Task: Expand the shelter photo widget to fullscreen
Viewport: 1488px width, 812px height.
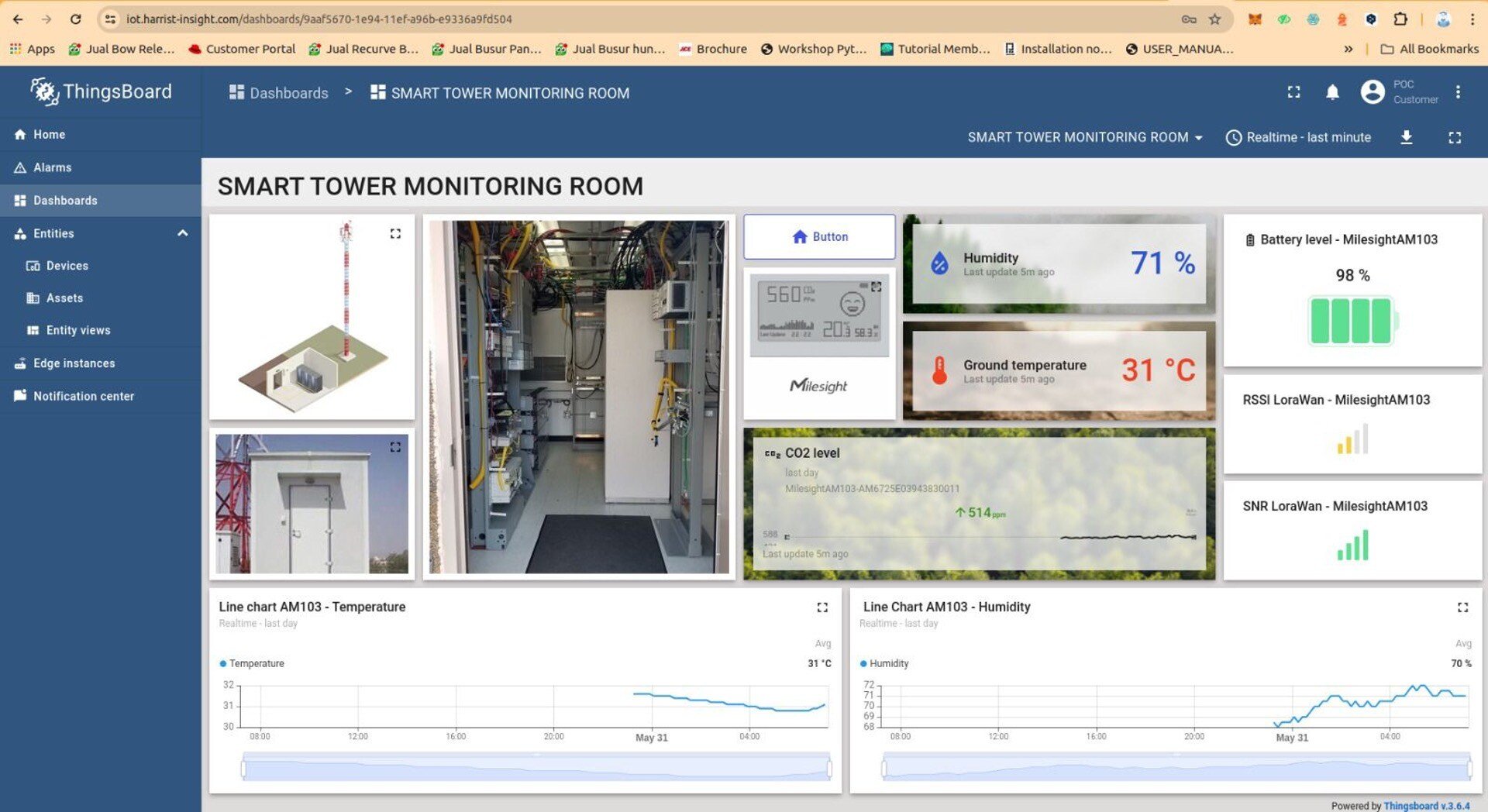Action: click(395, 446)
